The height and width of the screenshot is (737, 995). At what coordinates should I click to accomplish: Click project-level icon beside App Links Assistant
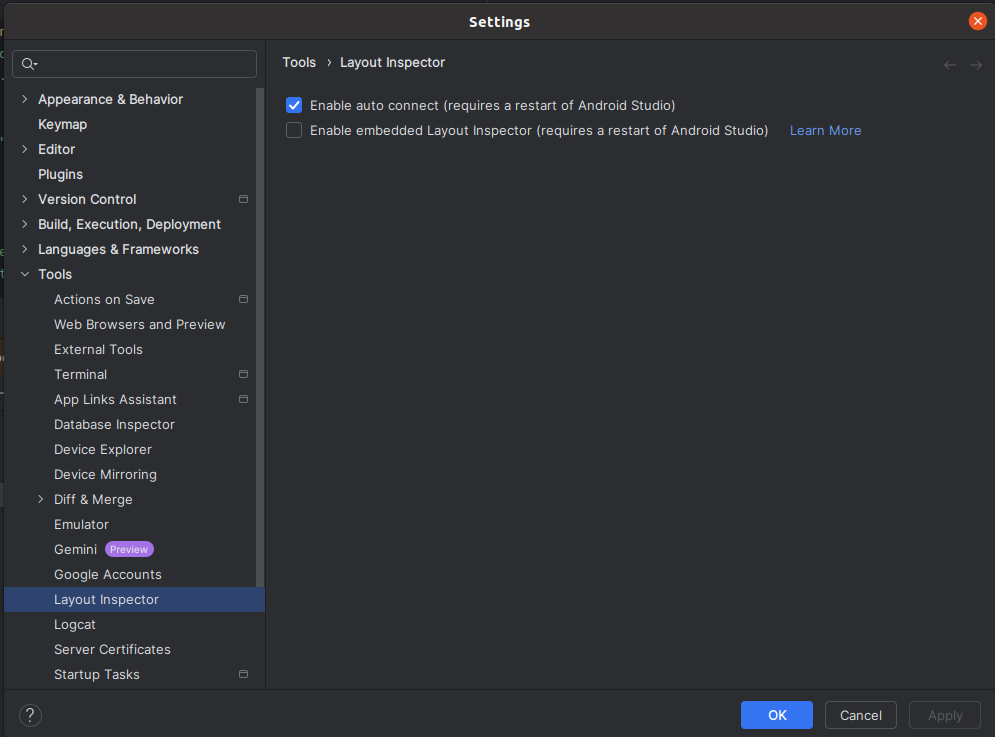coord(243,399)
